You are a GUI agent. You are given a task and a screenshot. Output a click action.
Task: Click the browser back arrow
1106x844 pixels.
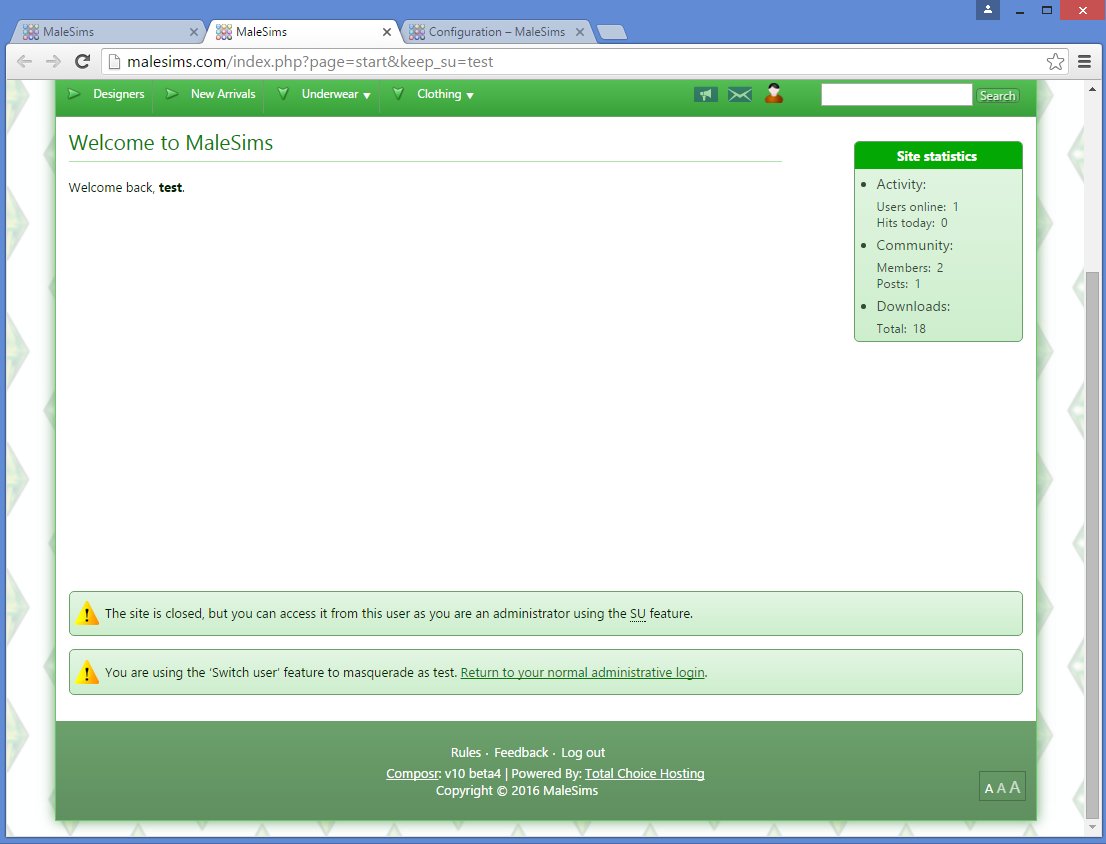click(x=24, y=61)
